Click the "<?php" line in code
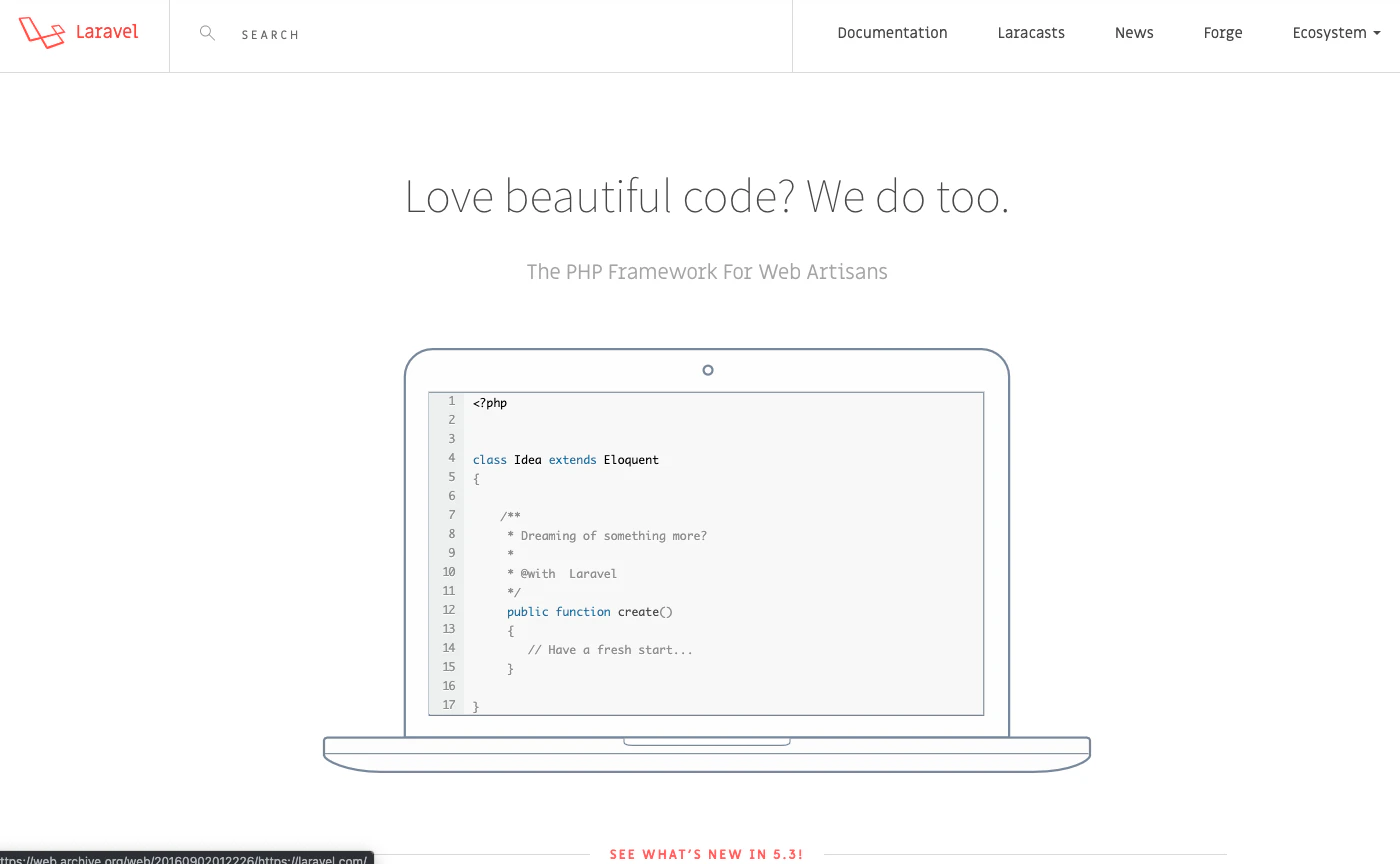 [x=490, y=403]
